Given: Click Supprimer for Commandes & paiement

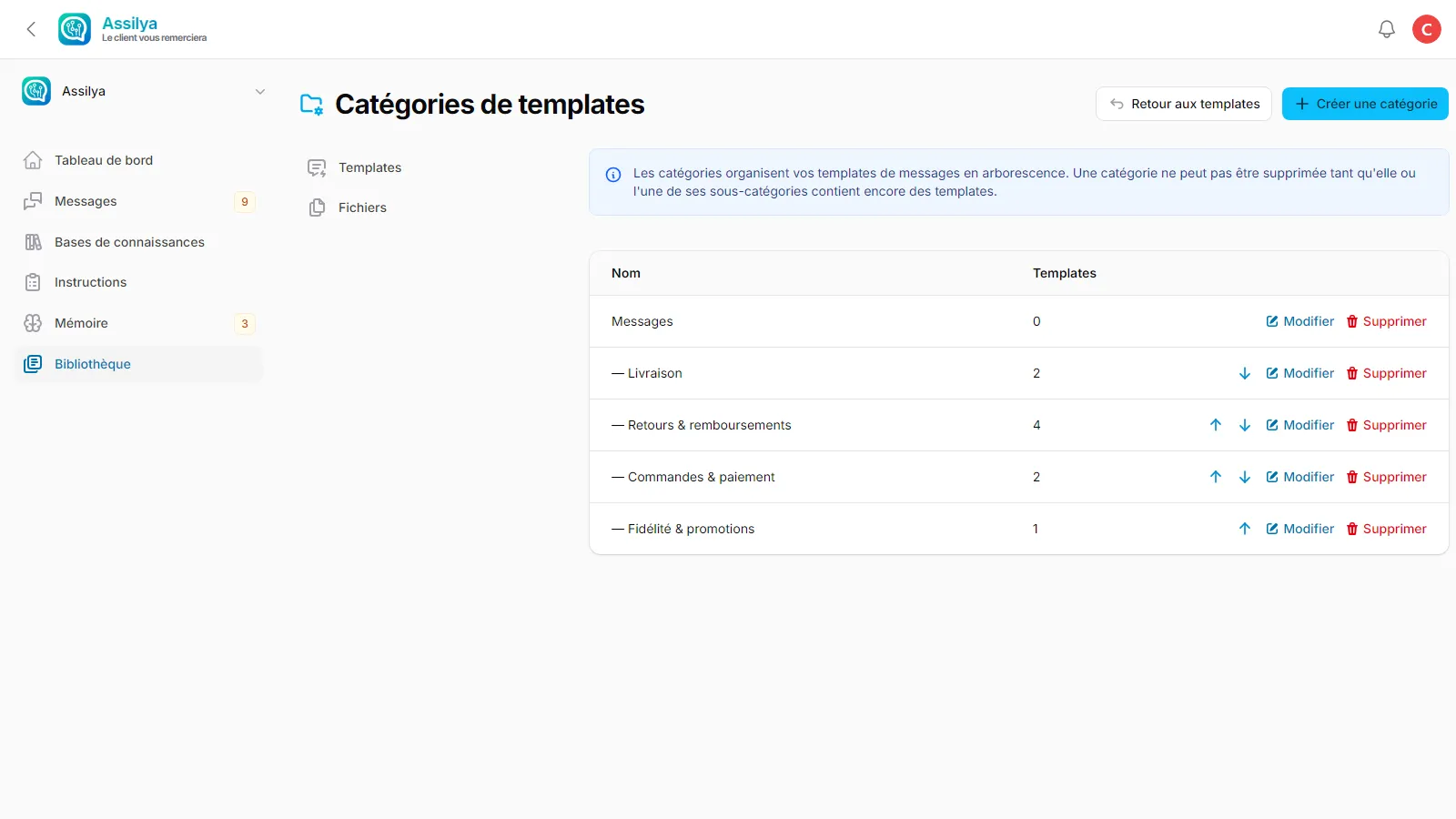Looking at the screenshot, I should [1386, 477].
